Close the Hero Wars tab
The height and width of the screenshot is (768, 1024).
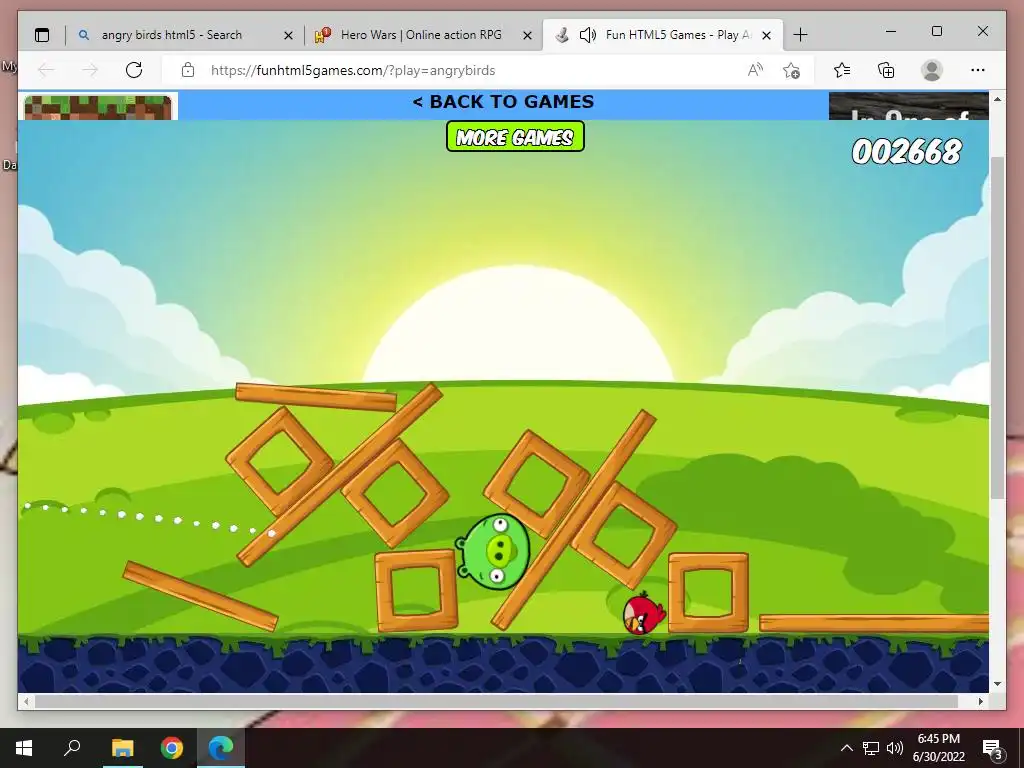click(528, 35)
